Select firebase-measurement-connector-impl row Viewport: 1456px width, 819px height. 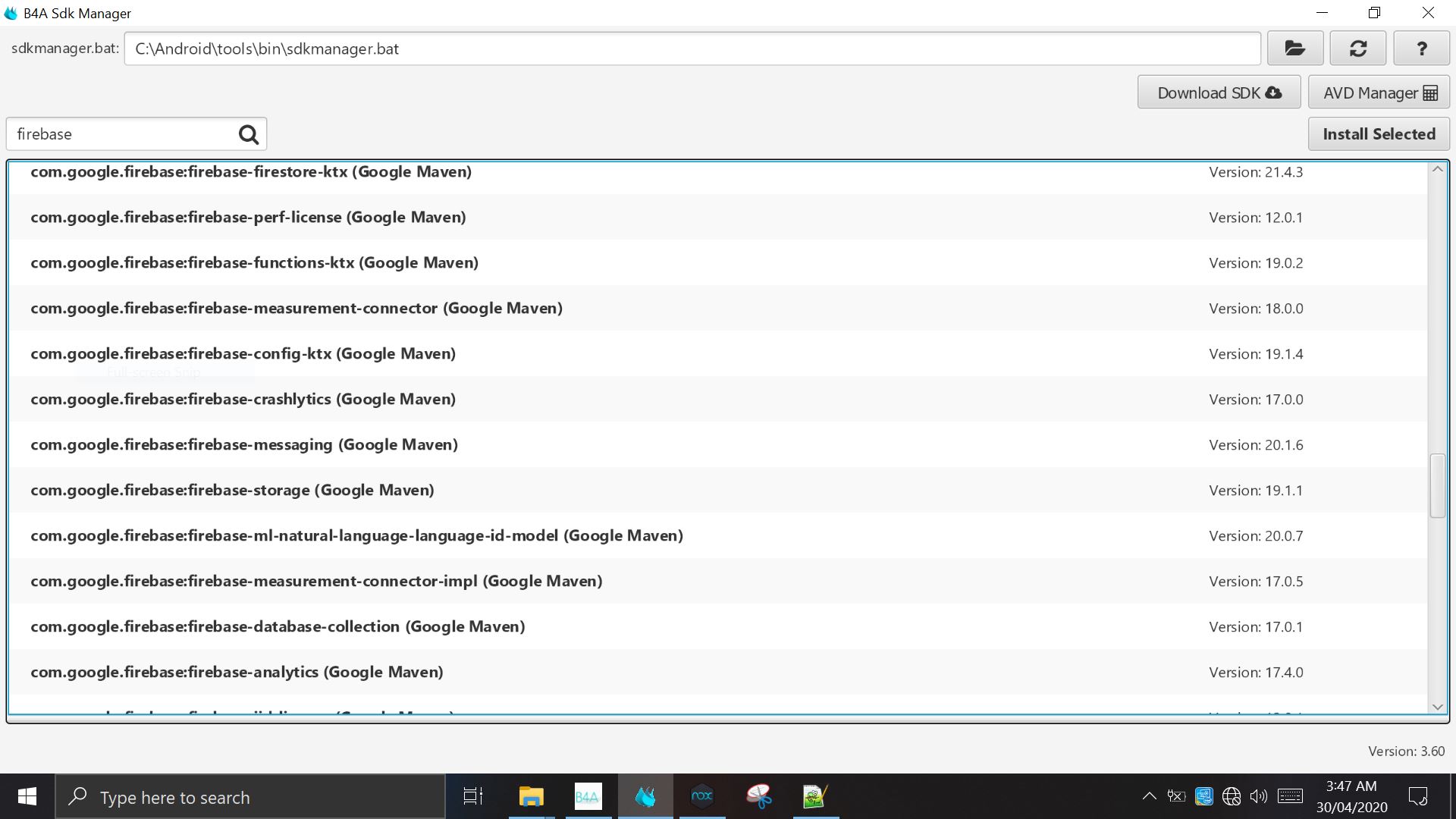tap(717, 581)
